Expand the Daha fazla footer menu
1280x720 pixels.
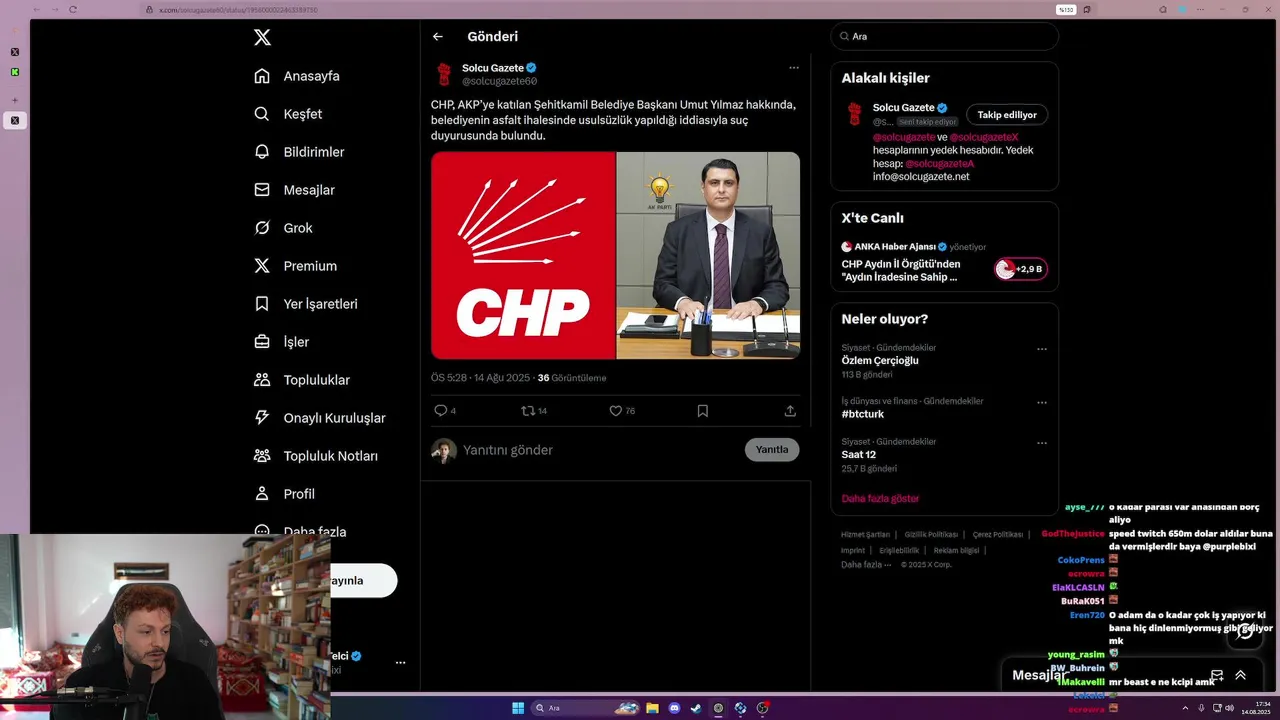tap(866, 565)
